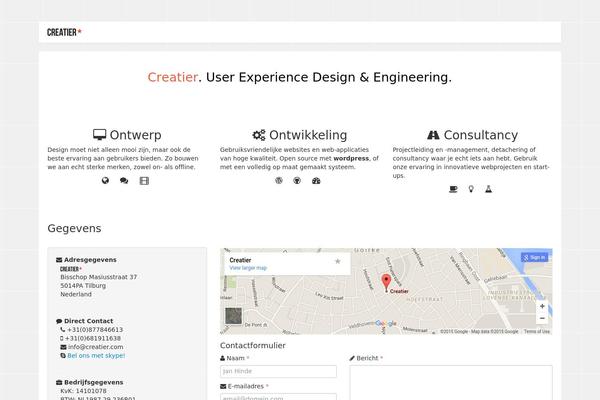Click the Skype icon beside Bel ons
This screenshot has height=400, width=600.
[63, 356]
